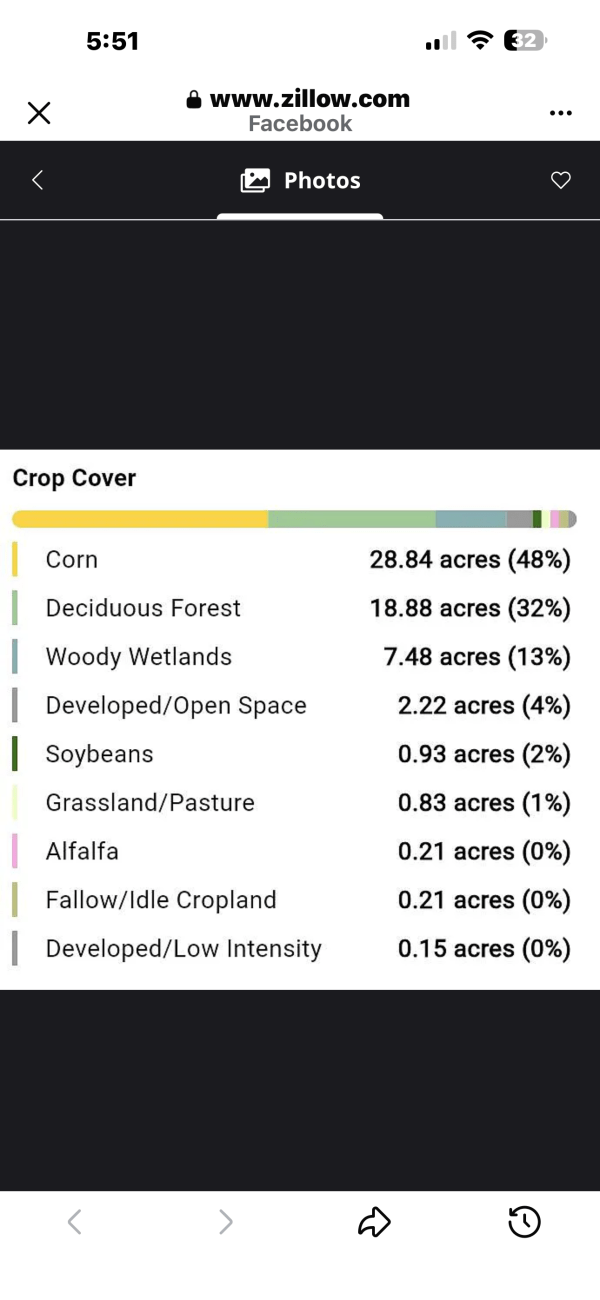Image resolution: width=600 pixels, height=1300 pixels.
Task: Open the three-dot browser options menu
Action: click(561, 113)
